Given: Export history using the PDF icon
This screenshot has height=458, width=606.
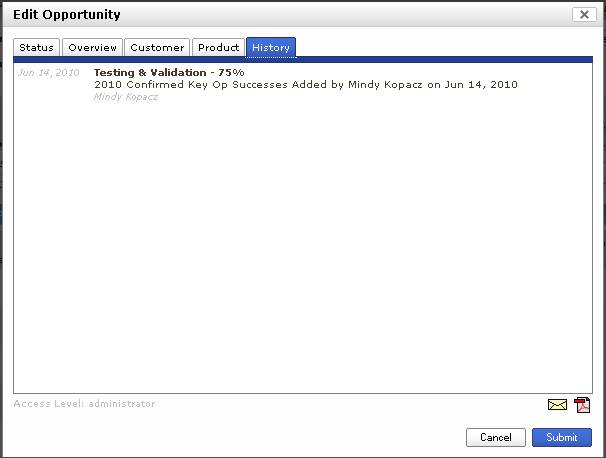Looking at the screenshot, I should tap(582, 405).
